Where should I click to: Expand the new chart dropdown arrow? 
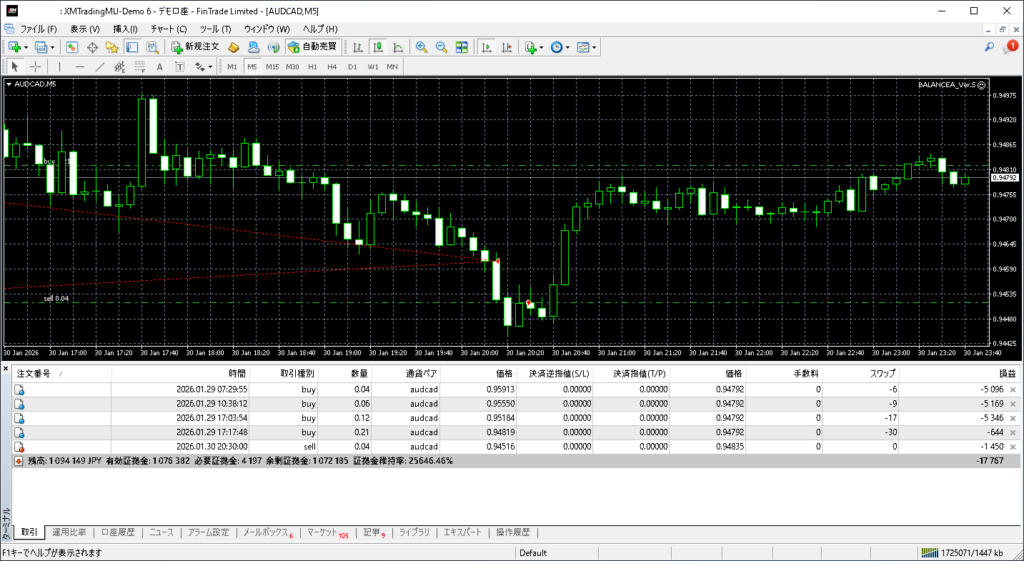coord(27,47)
